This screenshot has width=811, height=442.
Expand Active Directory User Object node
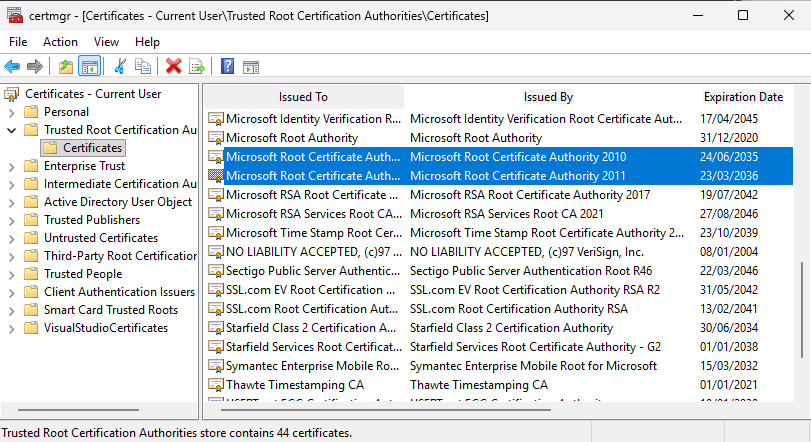pos(11,203)
